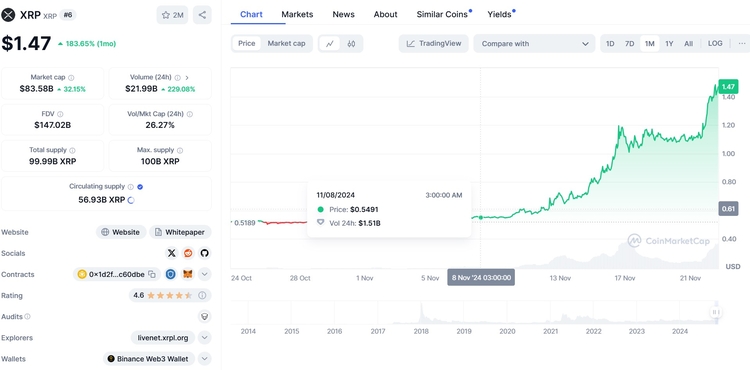The height and width of the screenshot is (370, 750).
Task: Click the pause handle on history range slider
Action: coord(716,312)
